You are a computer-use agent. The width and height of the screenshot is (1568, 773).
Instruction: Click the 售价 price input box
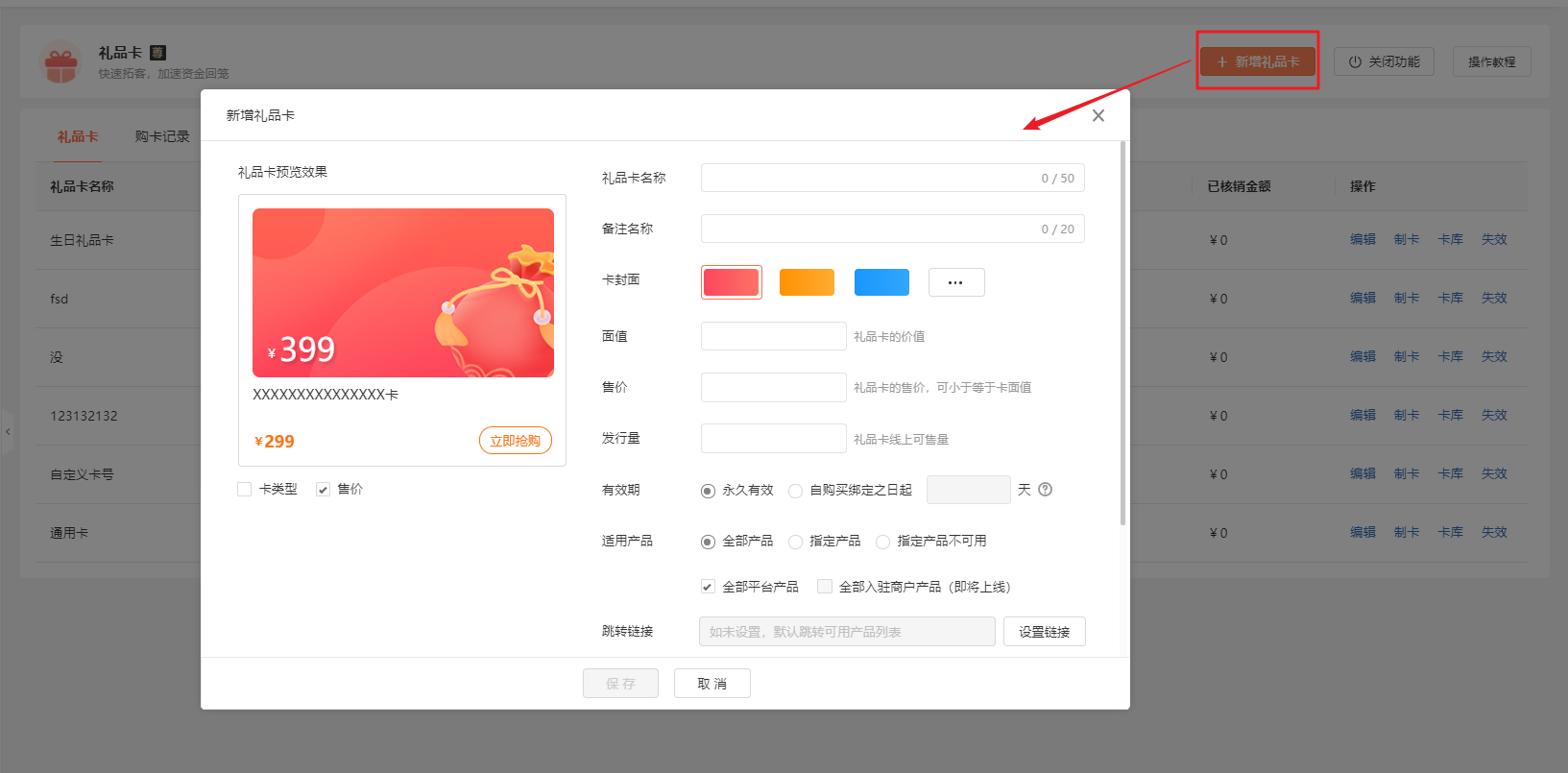(773, 387)
